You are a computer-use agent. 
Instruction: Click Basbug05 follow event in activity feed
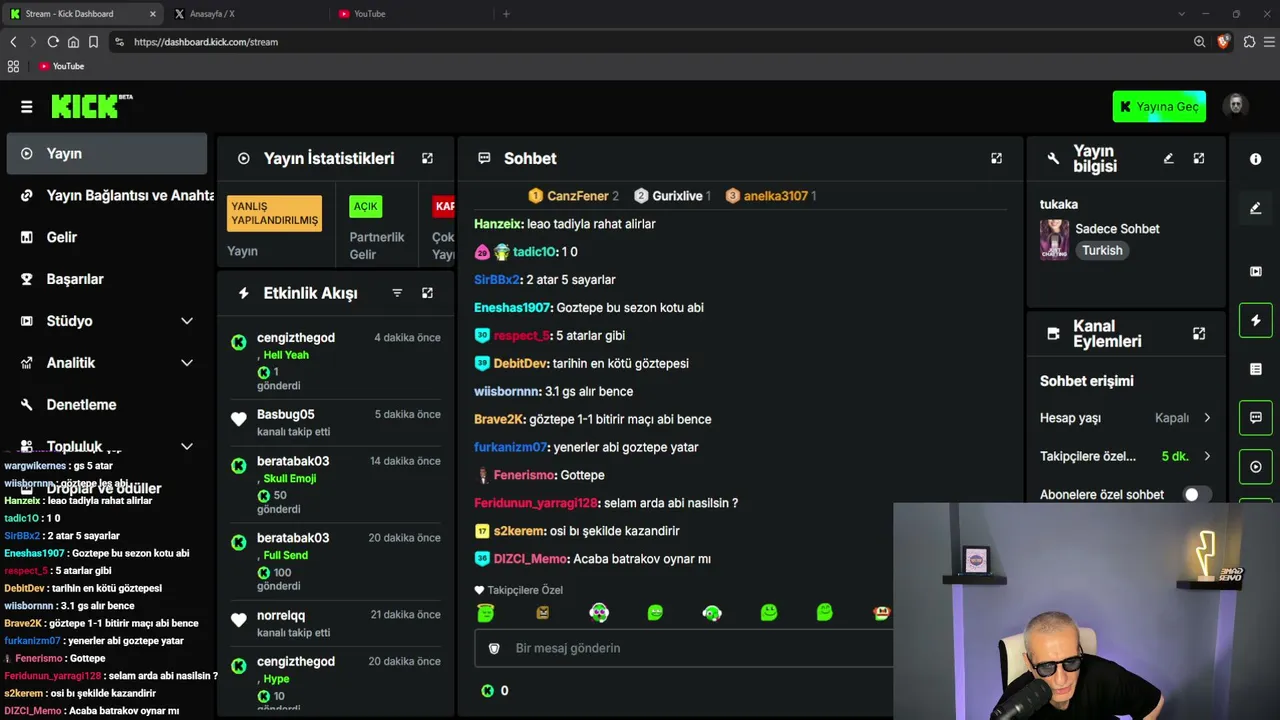pyautogui.click(x=335, y=423)
